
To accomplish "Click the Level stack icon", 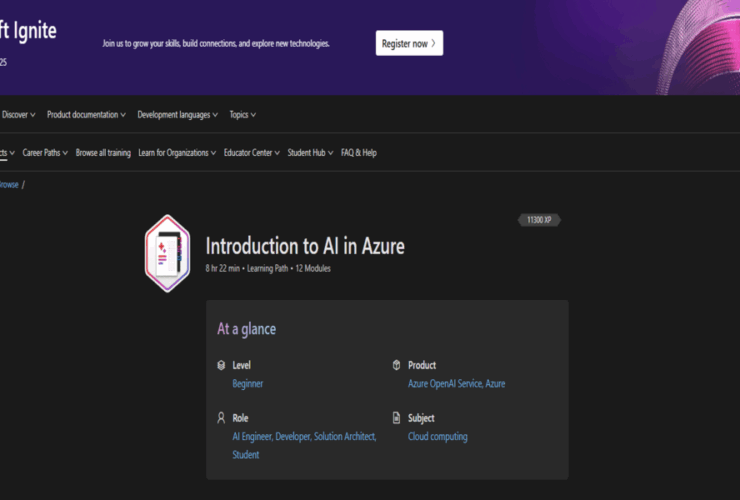I will [221, 365].
